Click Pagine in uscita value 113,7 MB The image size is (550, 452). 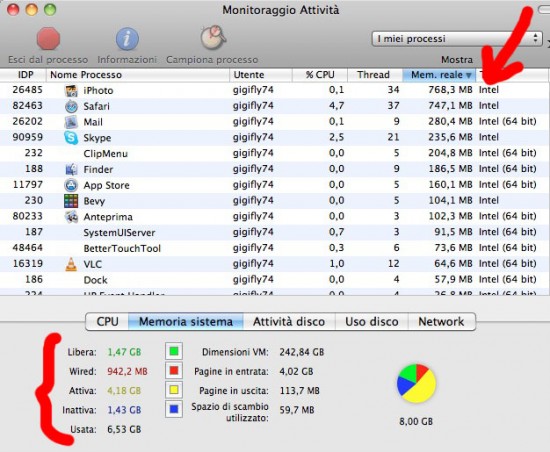pos(300,391)
